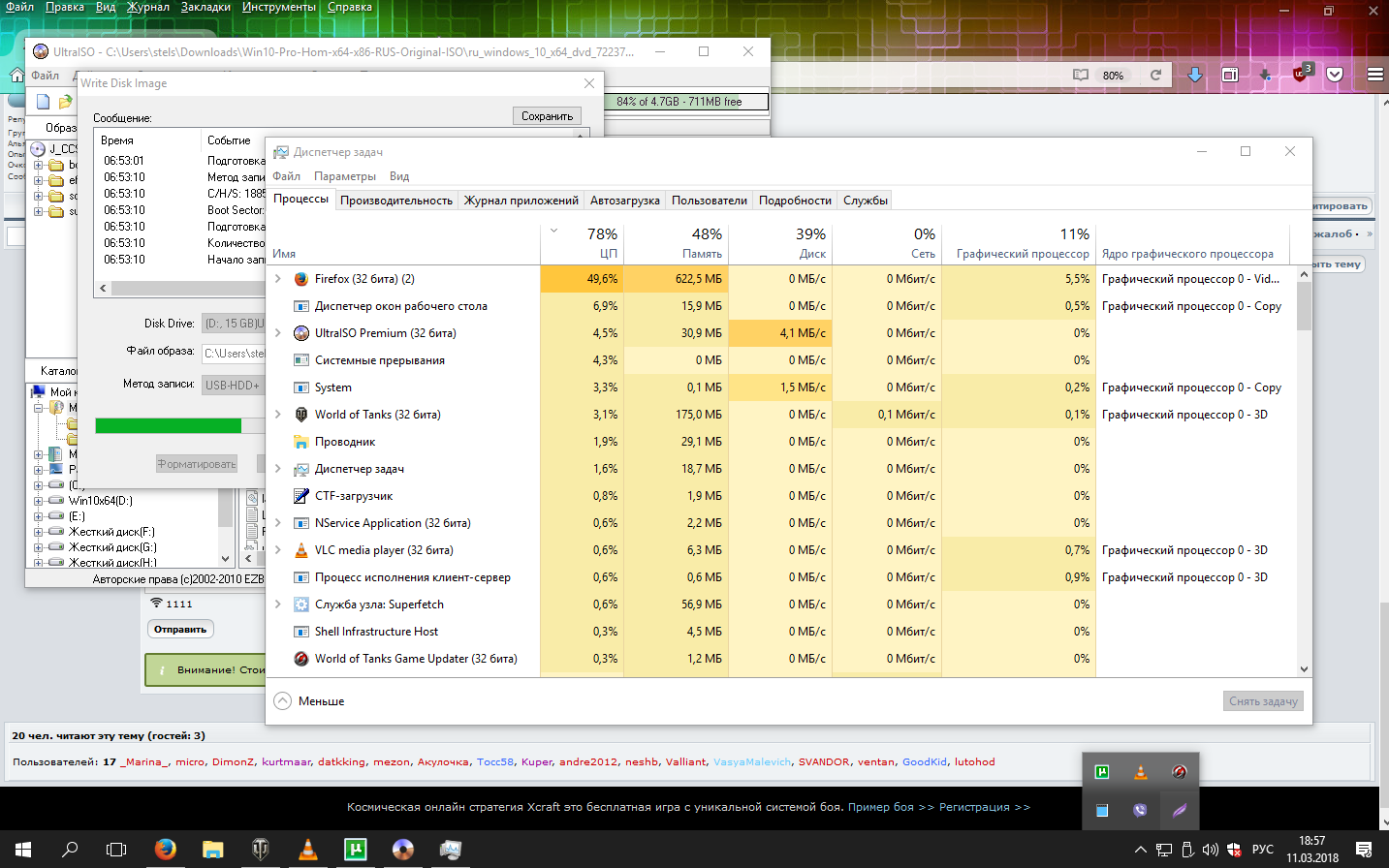Image resolution: width=1389 pixels, height=868 pixels.
Task: Click Viber icon in tray overflow
Action: click(x=1141, y=810)
